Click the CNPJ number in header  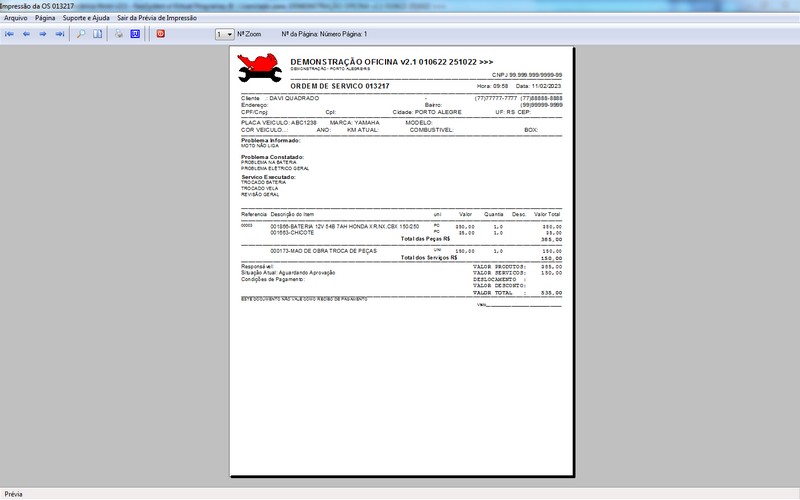(x=527, y=75)
